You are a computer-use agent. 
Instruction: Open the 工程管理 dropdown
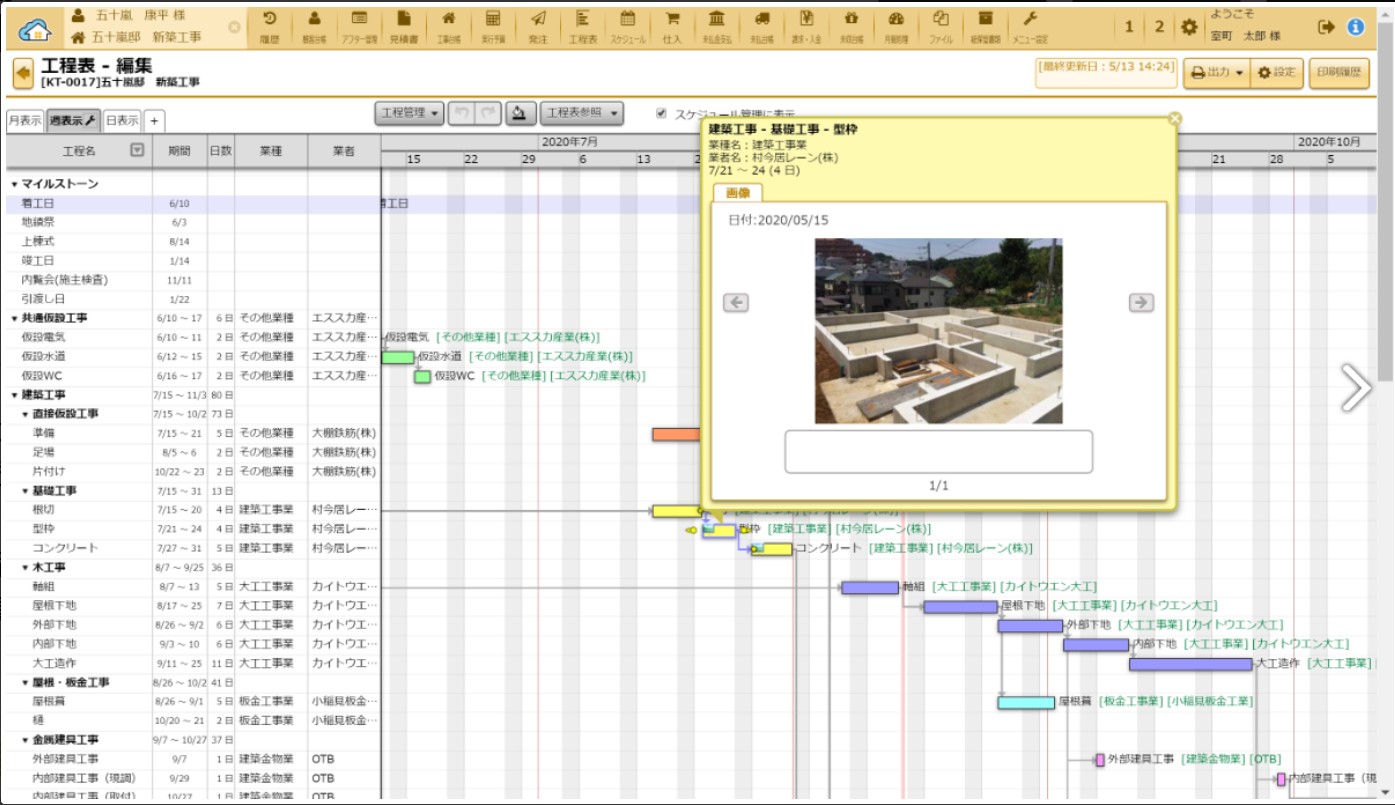(410, 113)
